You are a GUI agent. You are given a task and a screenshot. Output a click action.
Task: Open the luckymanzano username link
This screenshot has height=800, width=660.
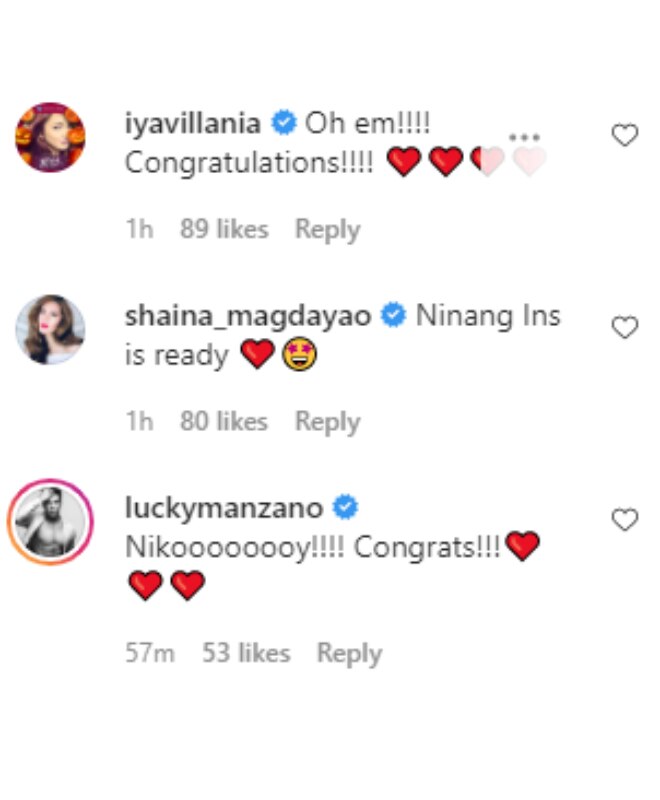coord(224,508)
